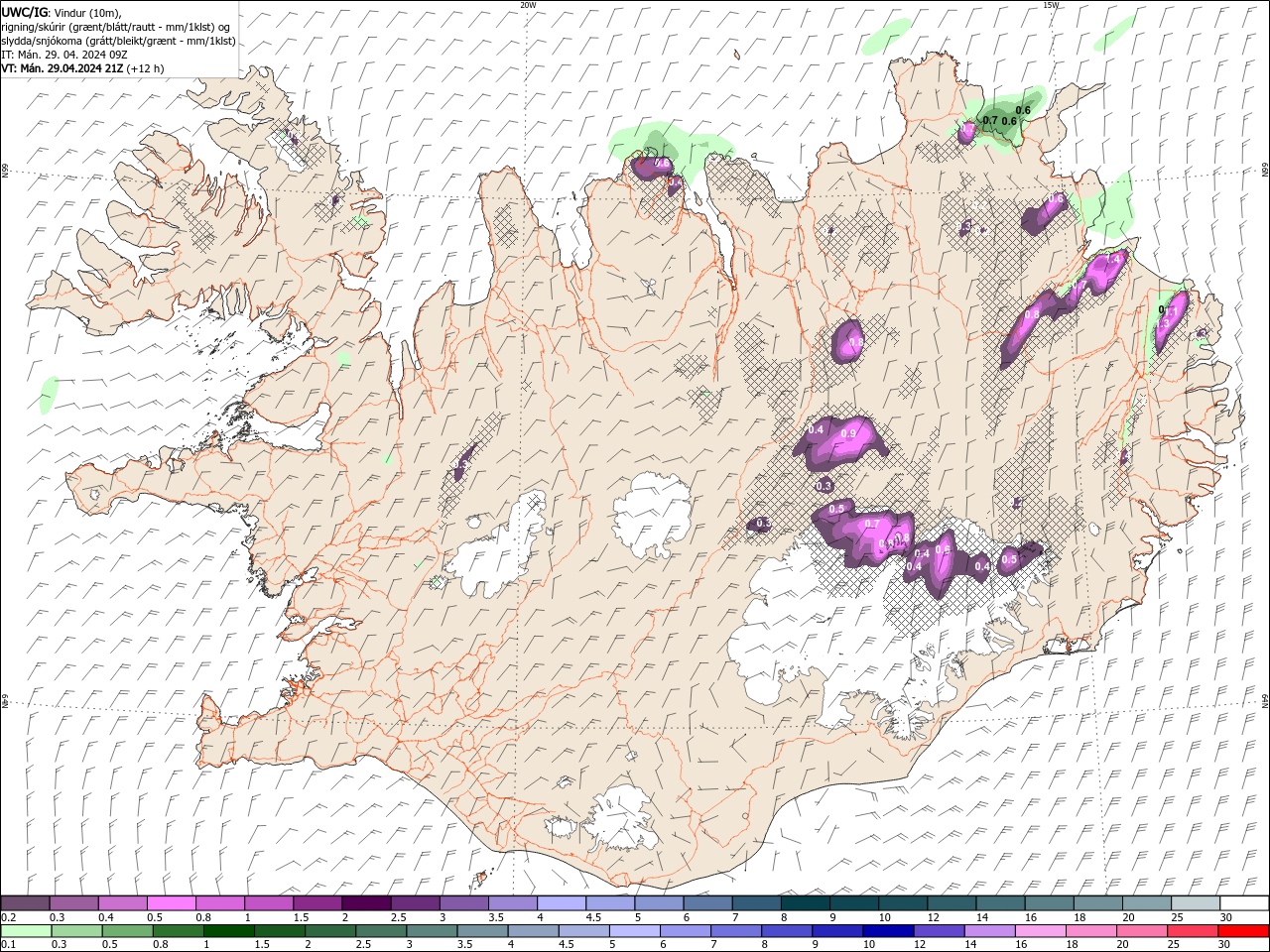
Task: Click the bold 'VT: Mán. 29.04.2024 21Z' line
Action: click(62, 68)
